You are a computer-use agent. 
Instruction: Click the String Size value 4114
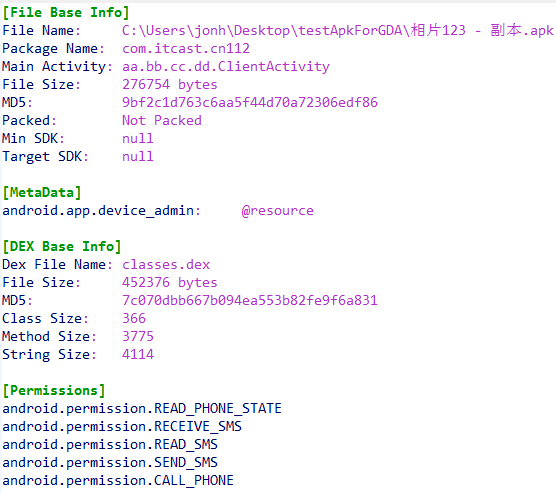(x=138, y=354)
